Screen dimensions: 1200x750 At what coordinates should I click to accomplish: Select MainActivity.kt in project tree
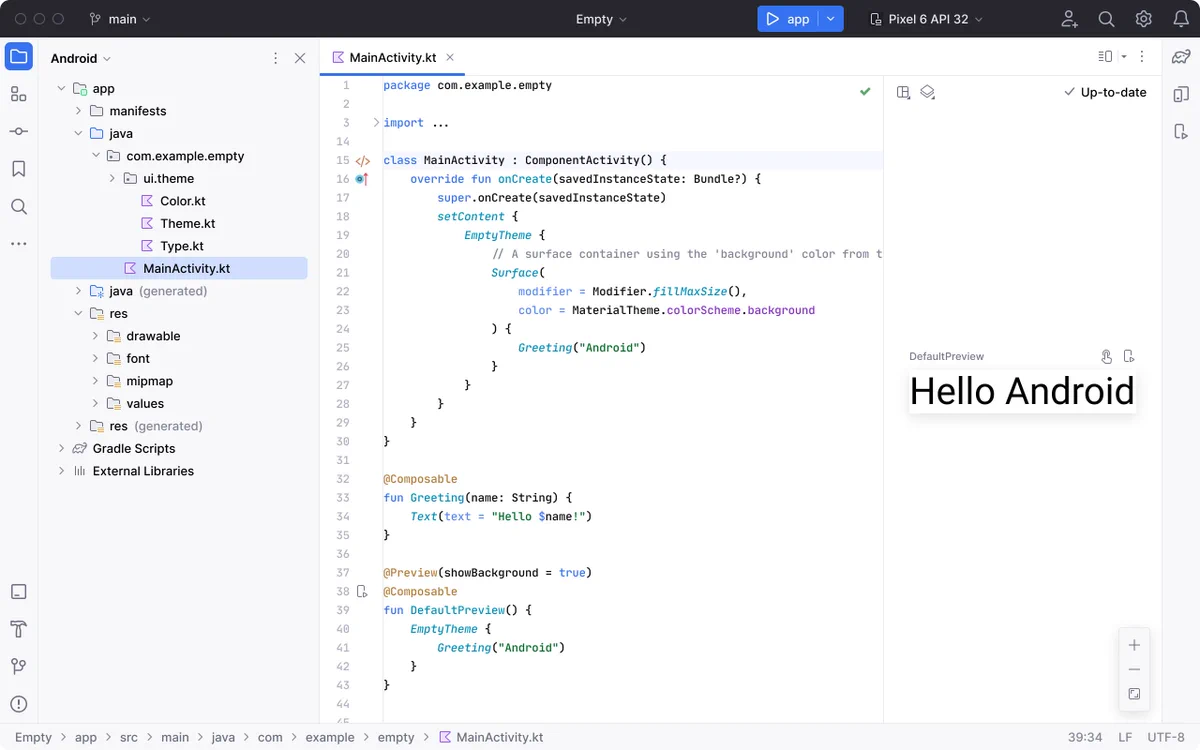click(179, 268)
